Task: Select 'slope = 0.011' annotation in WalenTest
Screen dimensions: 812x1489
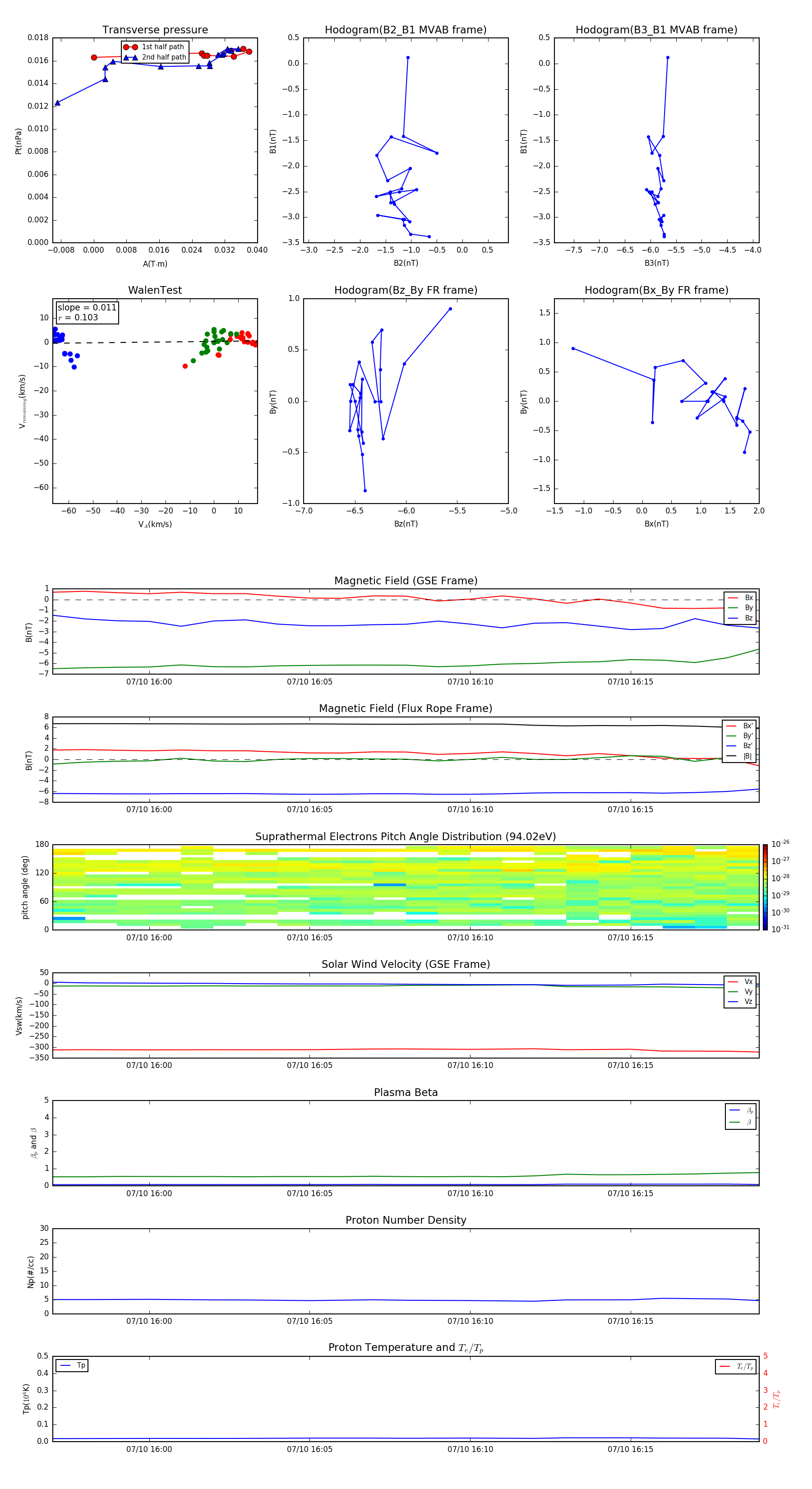Action: (87, 308)
